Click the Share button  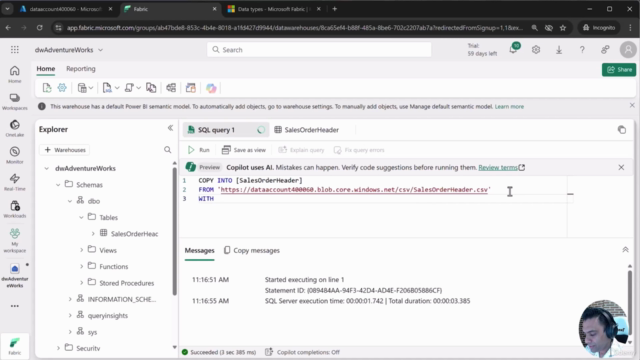[619, 70]
